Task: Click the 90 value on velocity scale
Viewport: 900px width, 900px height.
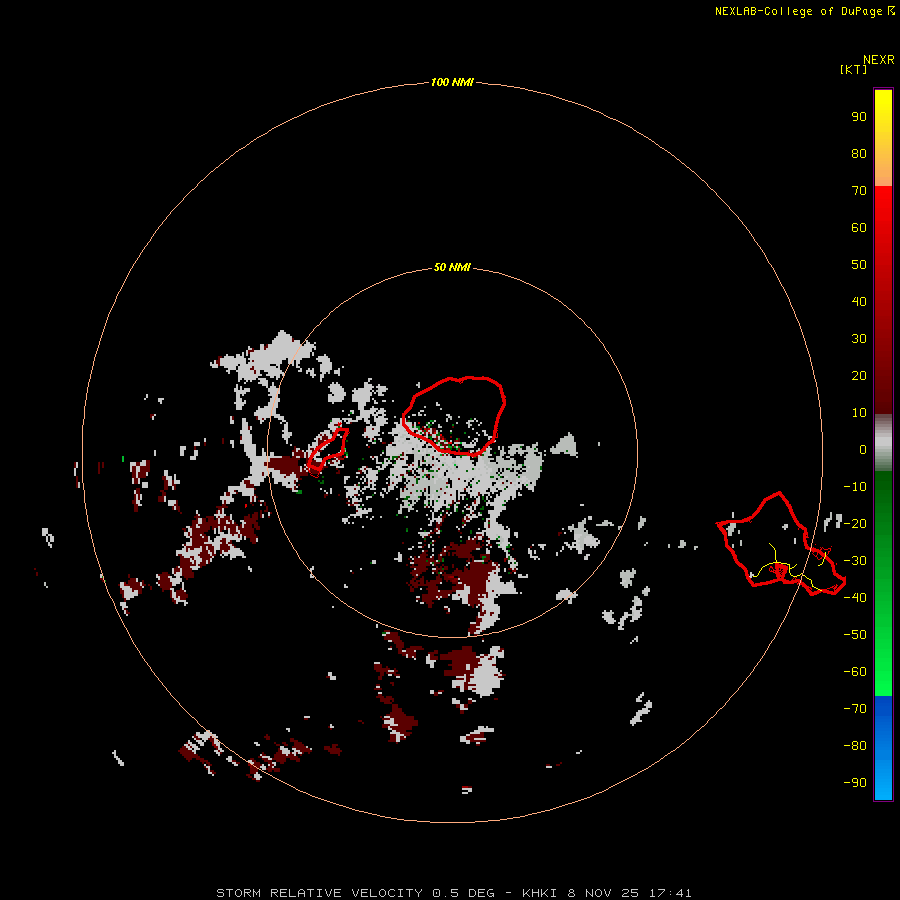Action: 859,117
